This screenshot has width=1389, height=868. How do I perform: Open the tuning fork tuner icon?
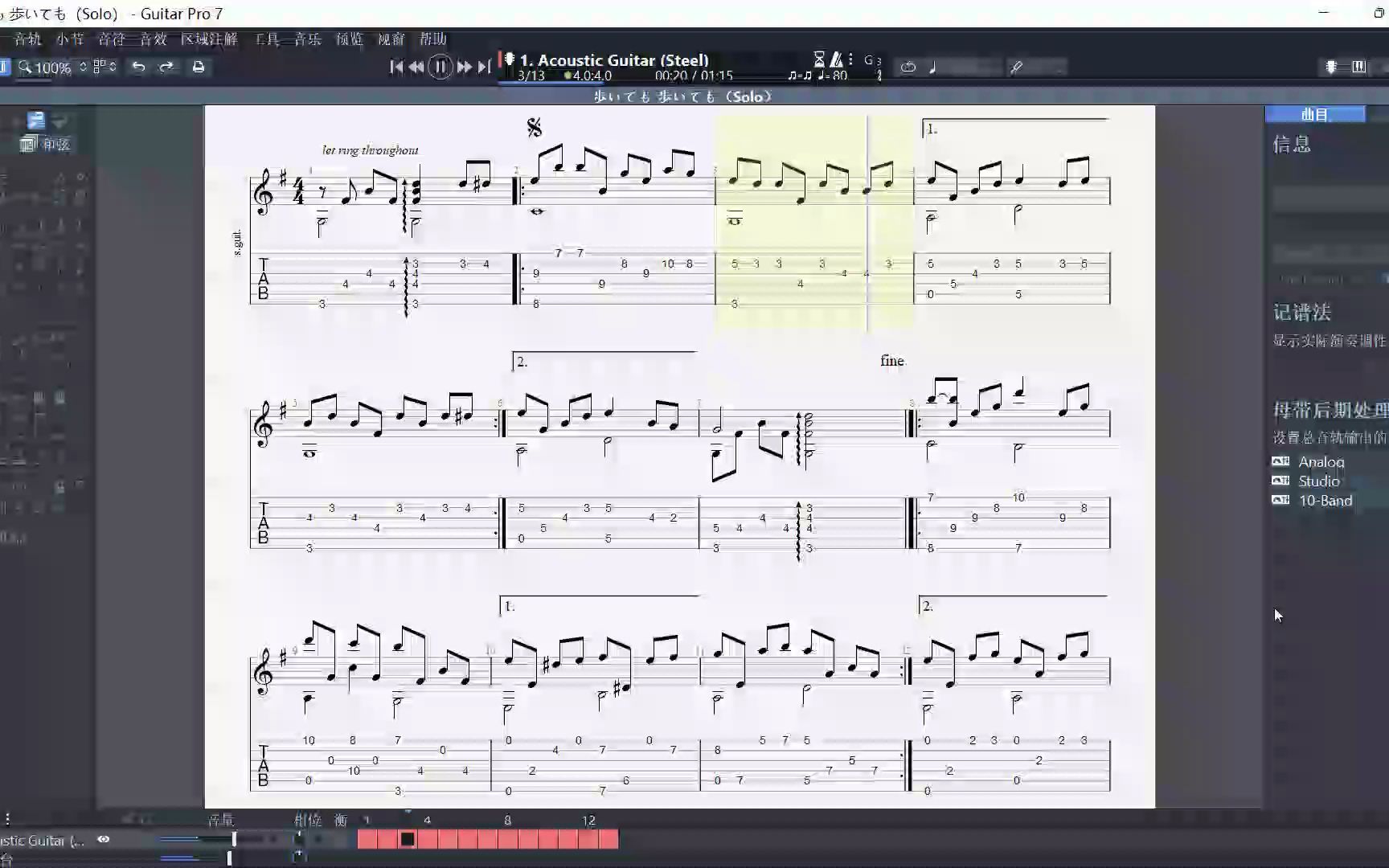(x=1017, y=68)
